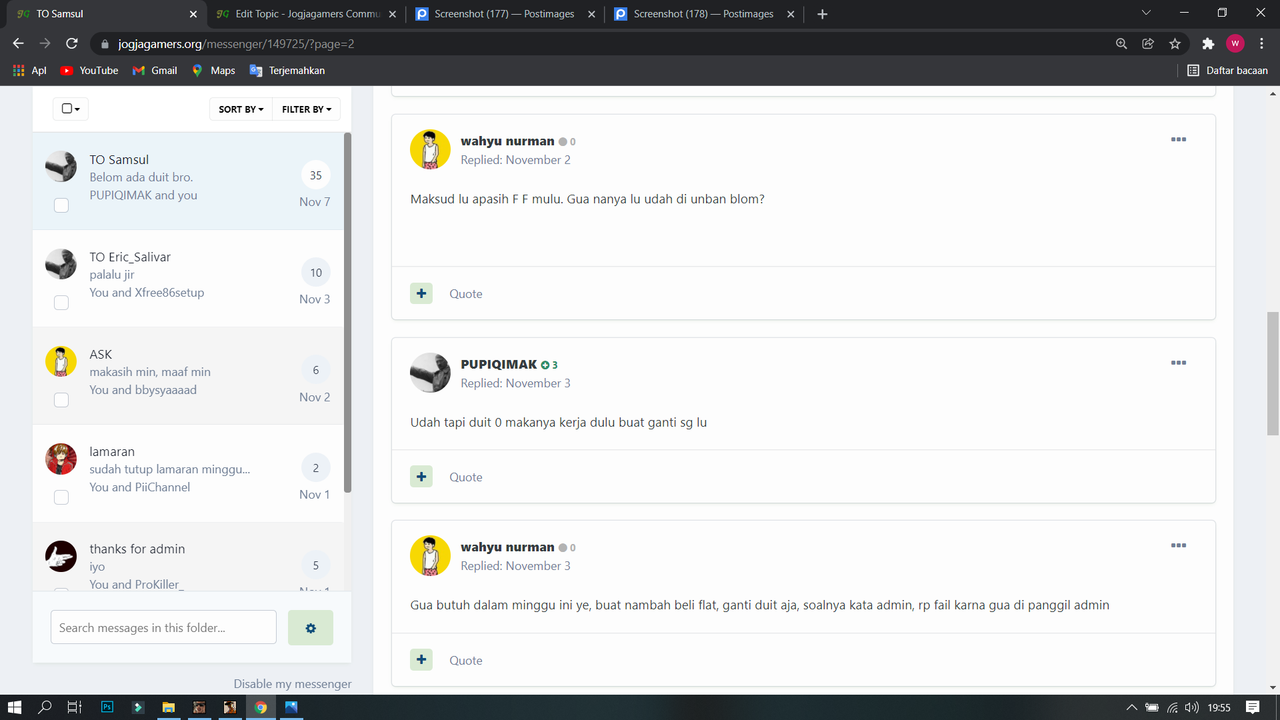
Task: Open the Maps bookmark
Action: click(213, 71)
